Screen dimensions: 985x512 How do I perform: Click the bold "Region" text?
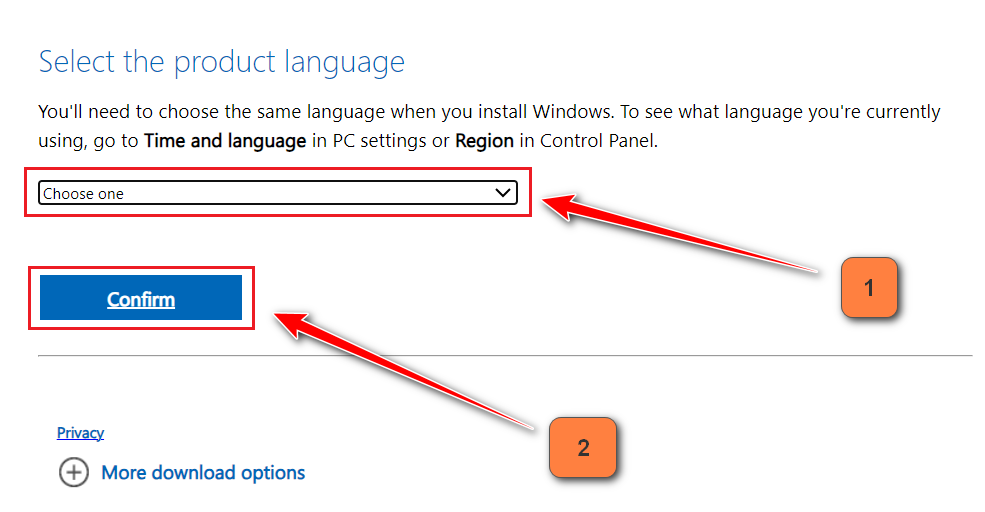[x=484, y=141]
